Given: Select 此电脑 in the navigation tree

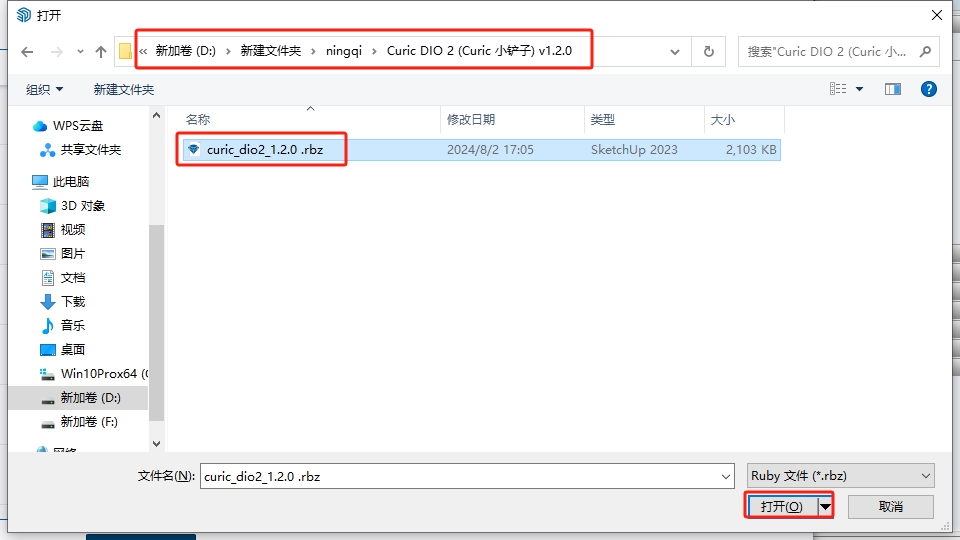Looking at the screenshot, I should (x=71, y=181).
